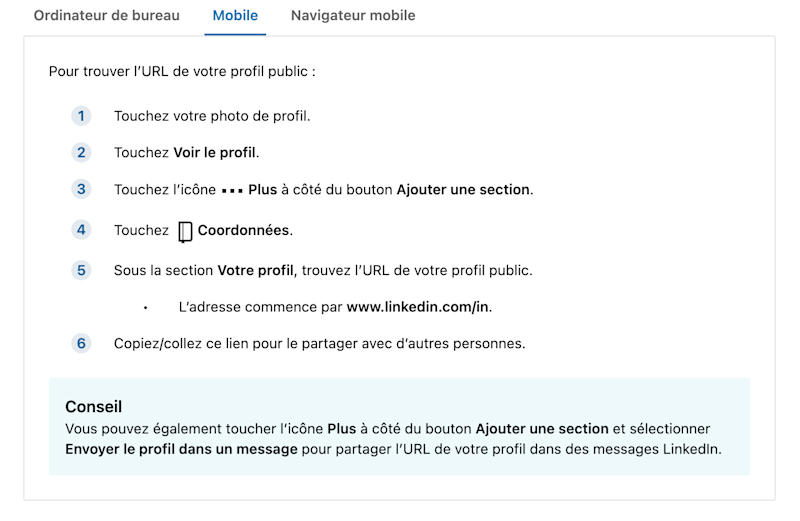Click the bold Votre profil text

point(255,270)
